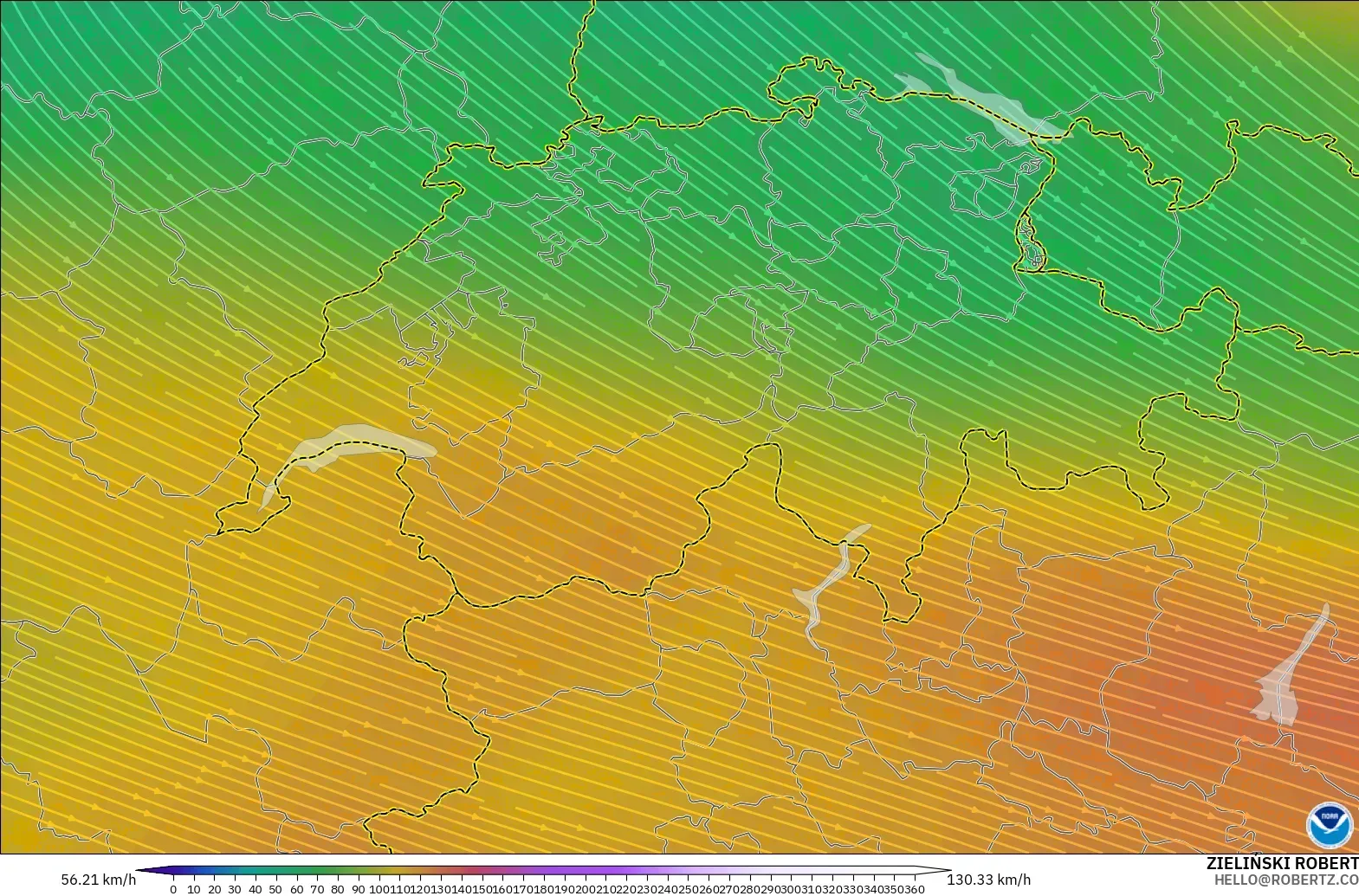Click the 50 tick label on the scale
The height and width of the screenshot is (896, 1359).
pos(275,889)
